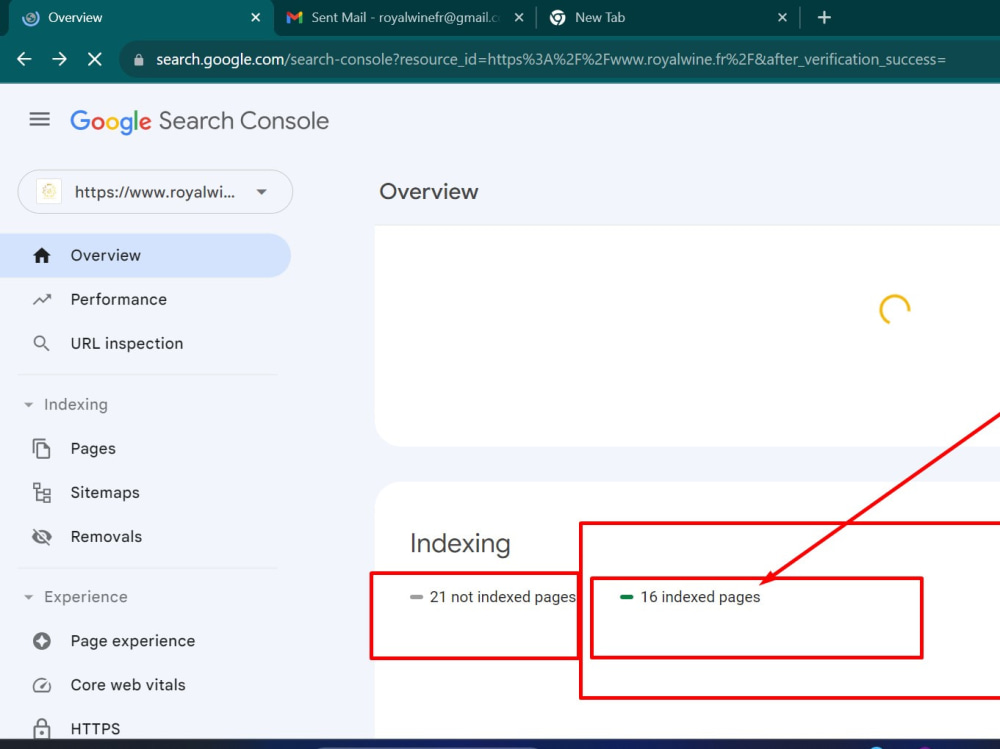Open URL inspection
1000x749 pixels.
click(127, 343)
